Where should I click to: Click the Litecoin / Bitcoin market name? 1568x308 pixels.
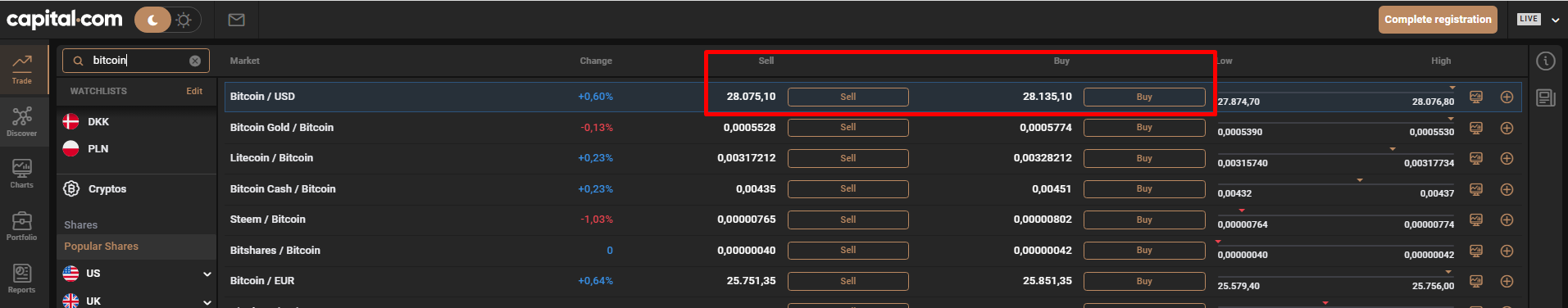[271, 158]
